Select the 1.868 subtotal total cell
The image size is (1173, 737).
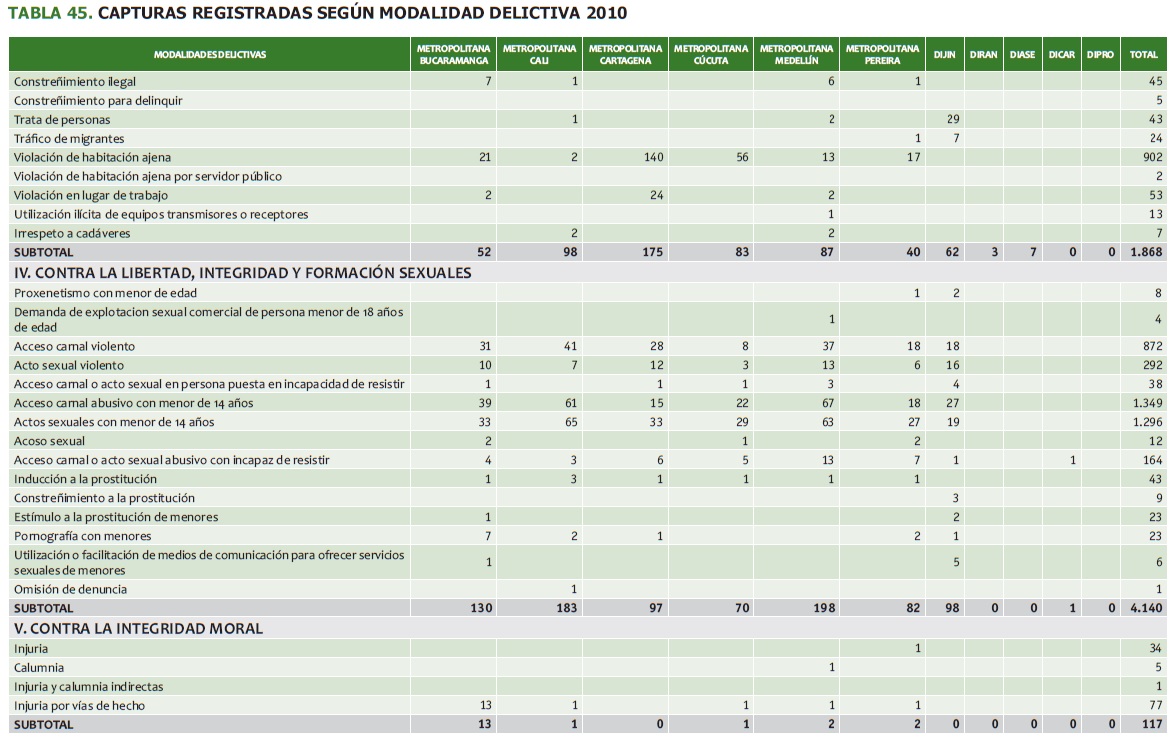point(1144,253)
